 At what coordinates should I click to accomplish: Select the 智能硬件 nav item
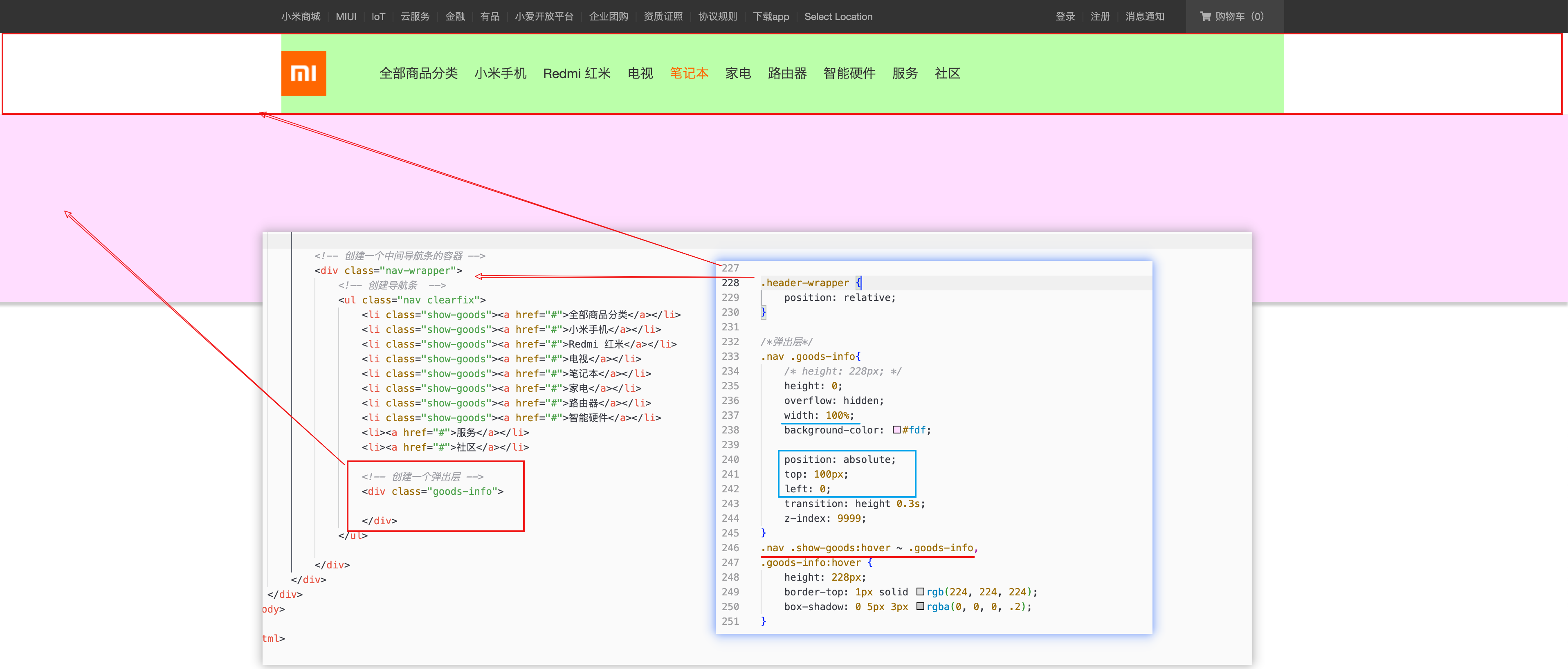(x=849, y=73)
